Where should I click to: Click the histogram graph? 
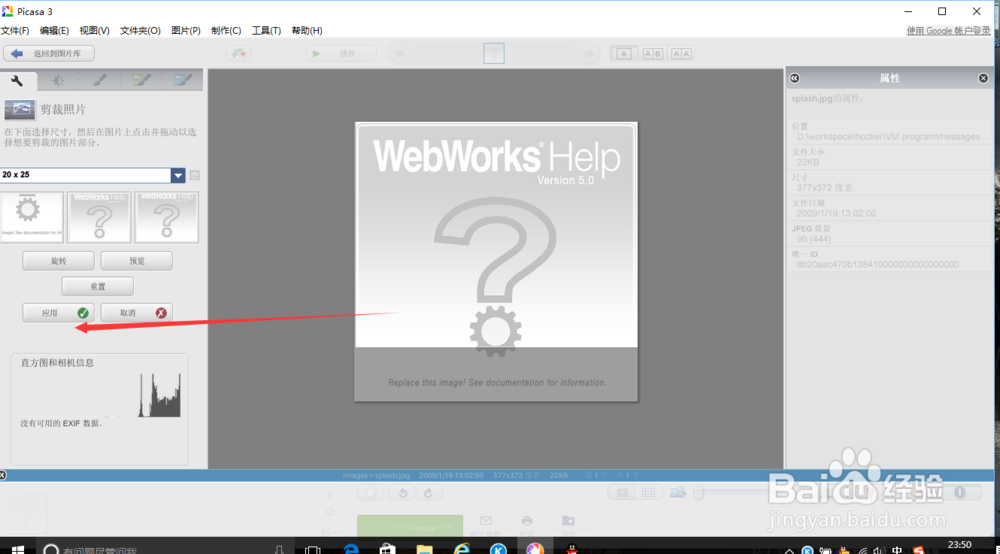coord(101,395)
